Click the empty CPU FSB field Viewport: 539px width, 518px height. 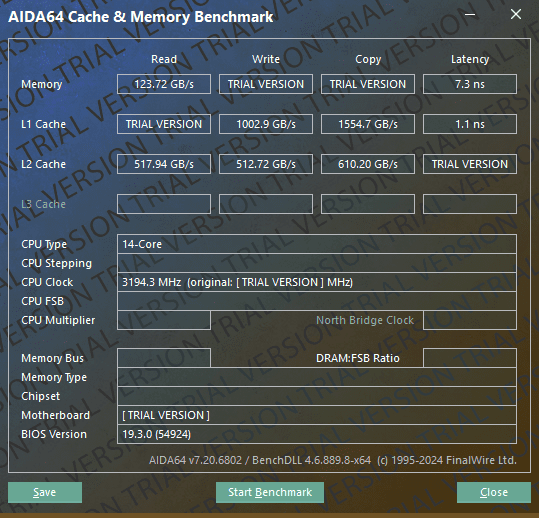pos(317,301)
